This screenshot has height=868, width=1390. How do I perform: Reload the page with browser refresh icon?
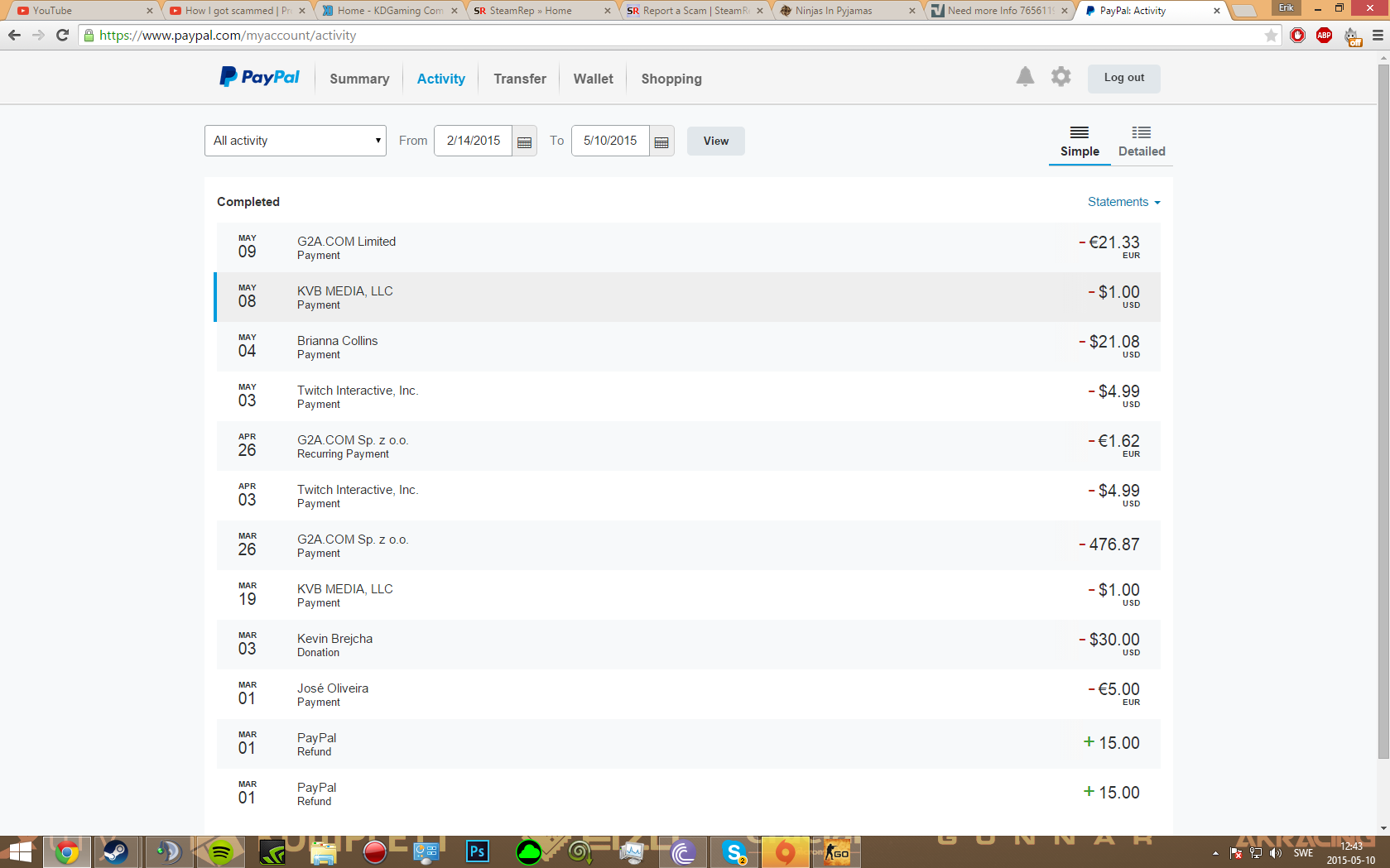pos(62,36)
